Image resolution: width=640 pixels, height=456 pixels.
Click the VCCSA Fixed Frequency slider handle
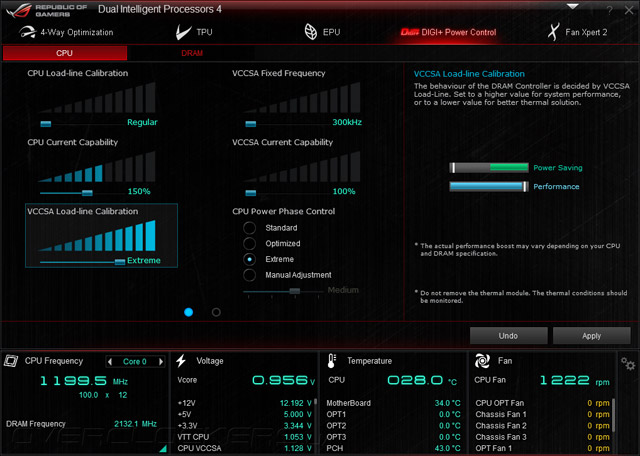[x=251, y=124]
